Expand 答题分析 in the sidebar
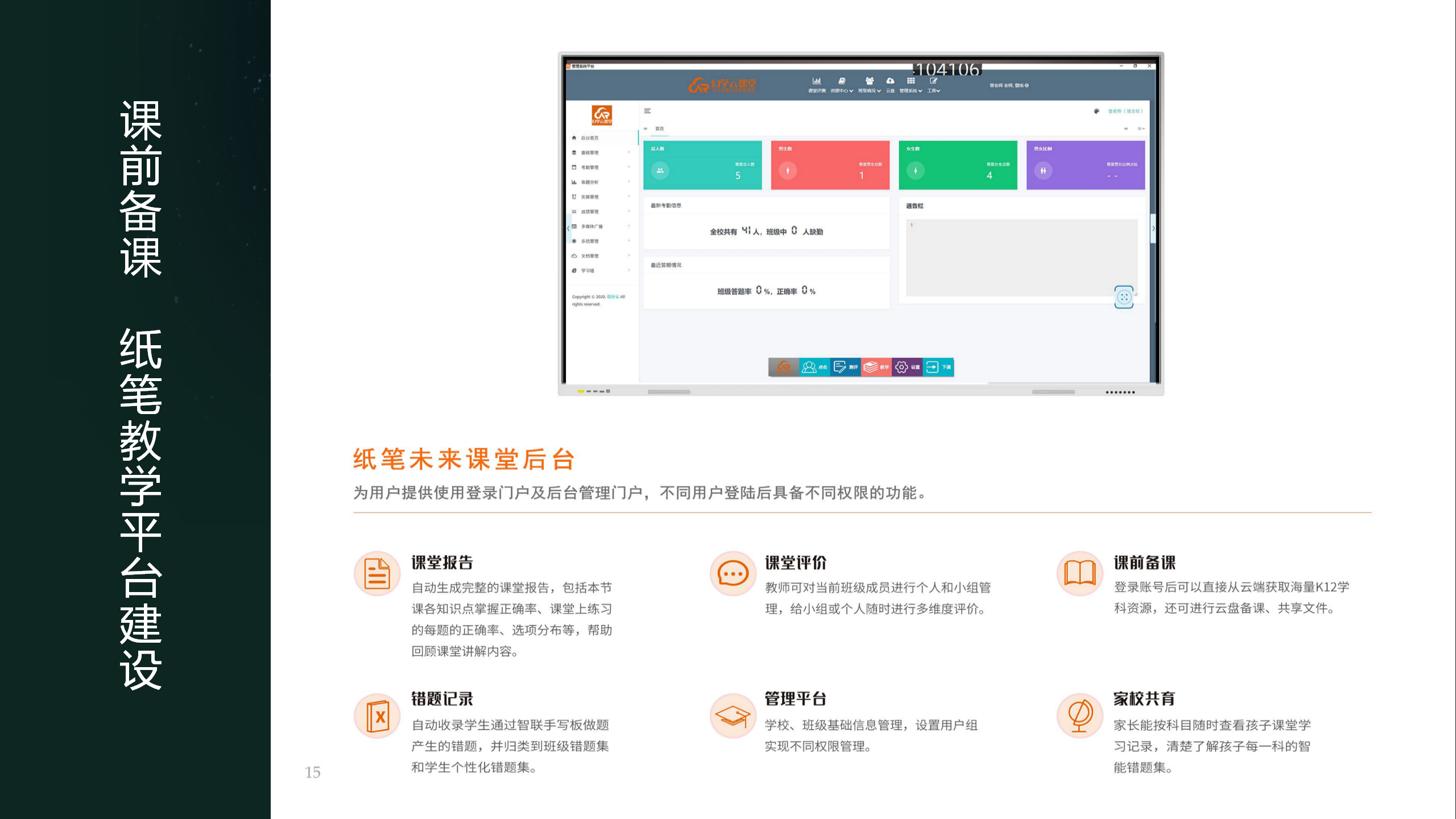1456x819 pixels. pos(601,182)
